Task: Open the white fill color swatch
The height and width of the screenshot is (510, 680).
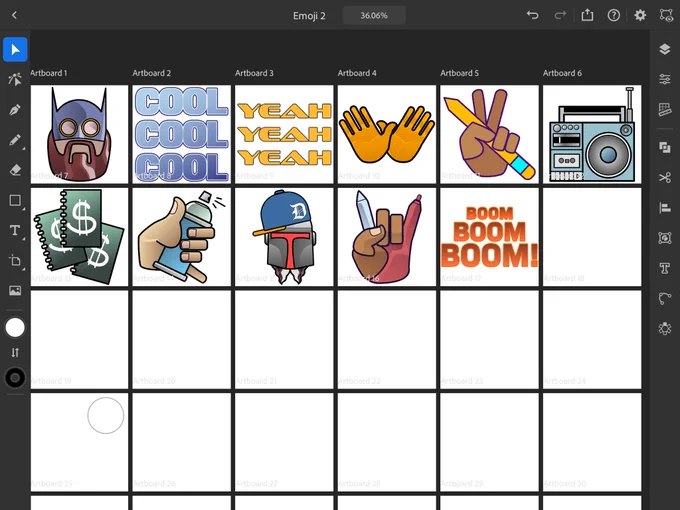Action: 15,327
